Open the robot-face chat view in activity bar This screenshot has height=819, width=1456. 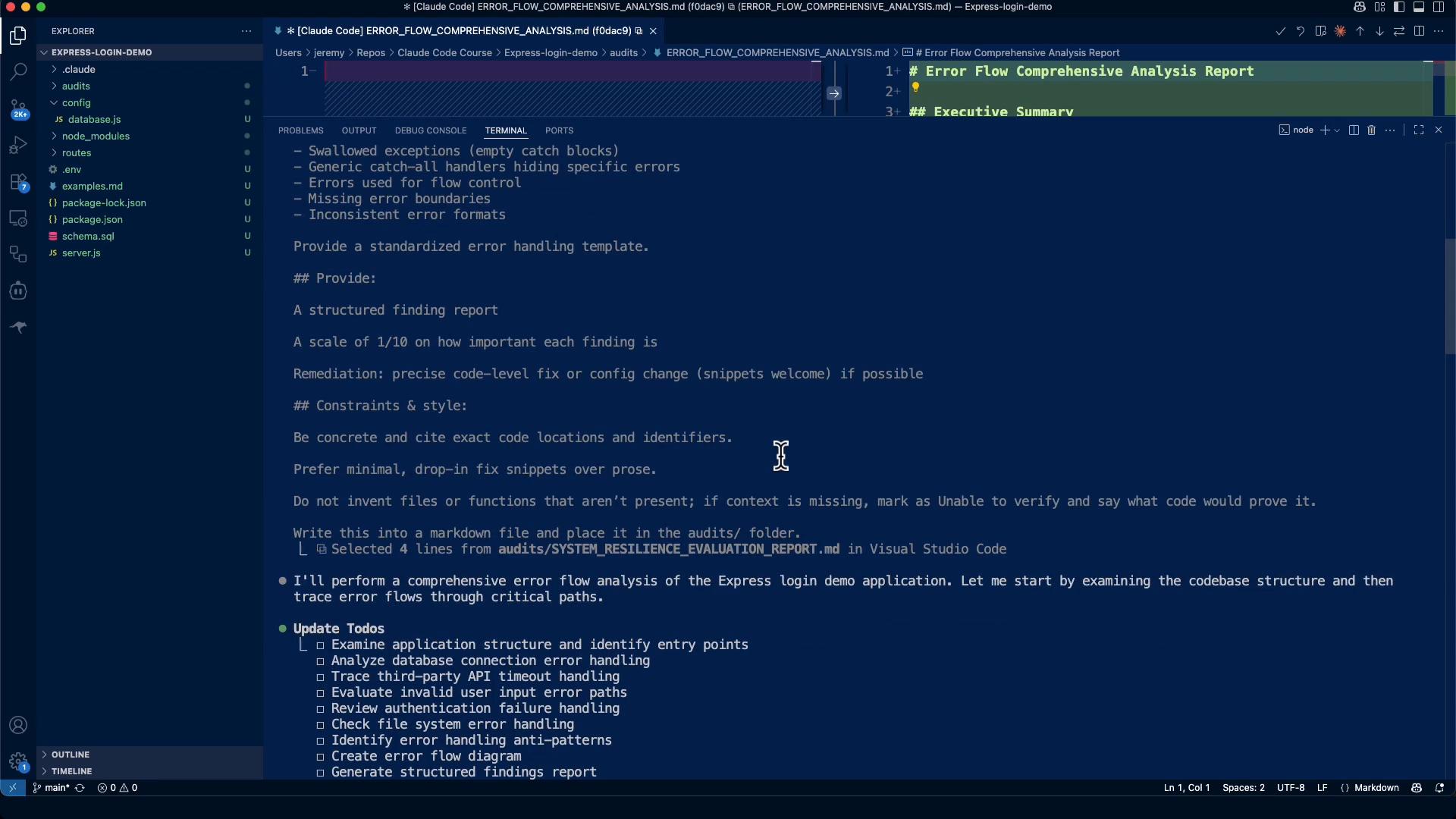pyautogui.click(x=18, y=291)
